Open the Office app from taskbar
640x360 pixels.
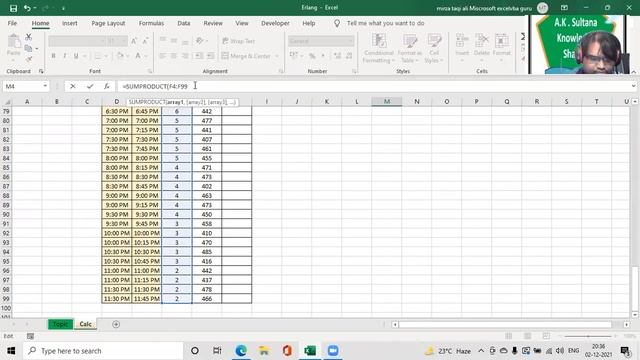(287, 351)
